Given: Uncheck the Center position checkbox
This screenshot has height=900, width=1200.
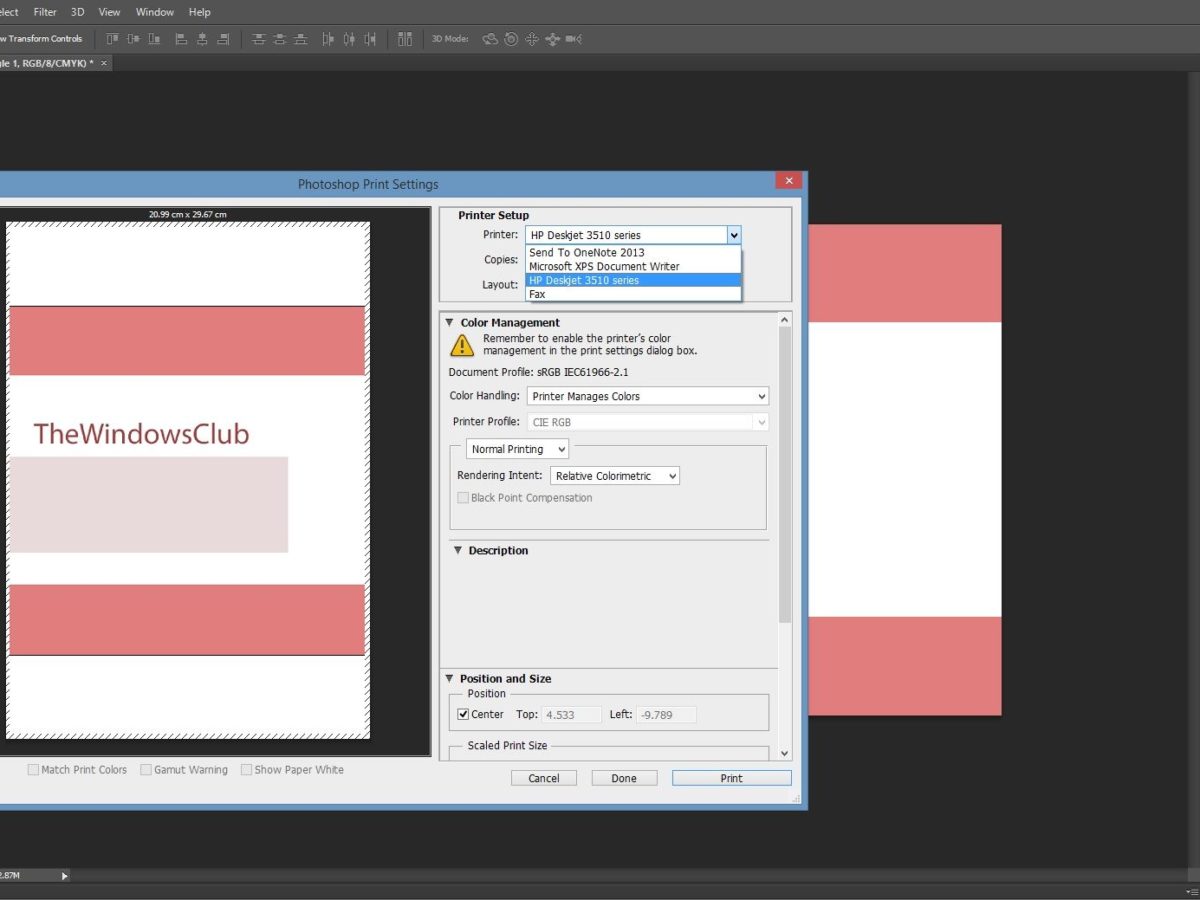Looking at the screenshot, I should pyautogui.click(x=463, y=714).
